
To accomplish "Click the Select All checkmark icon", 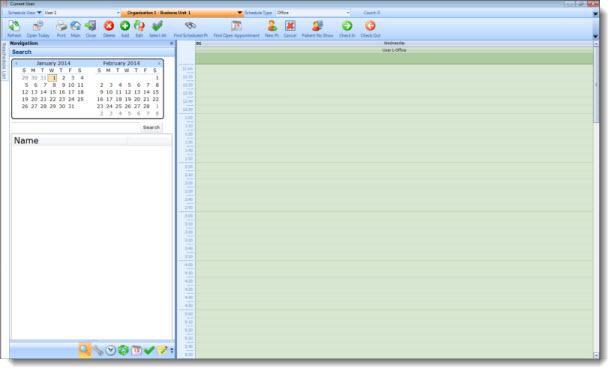I will coord(157,26).
